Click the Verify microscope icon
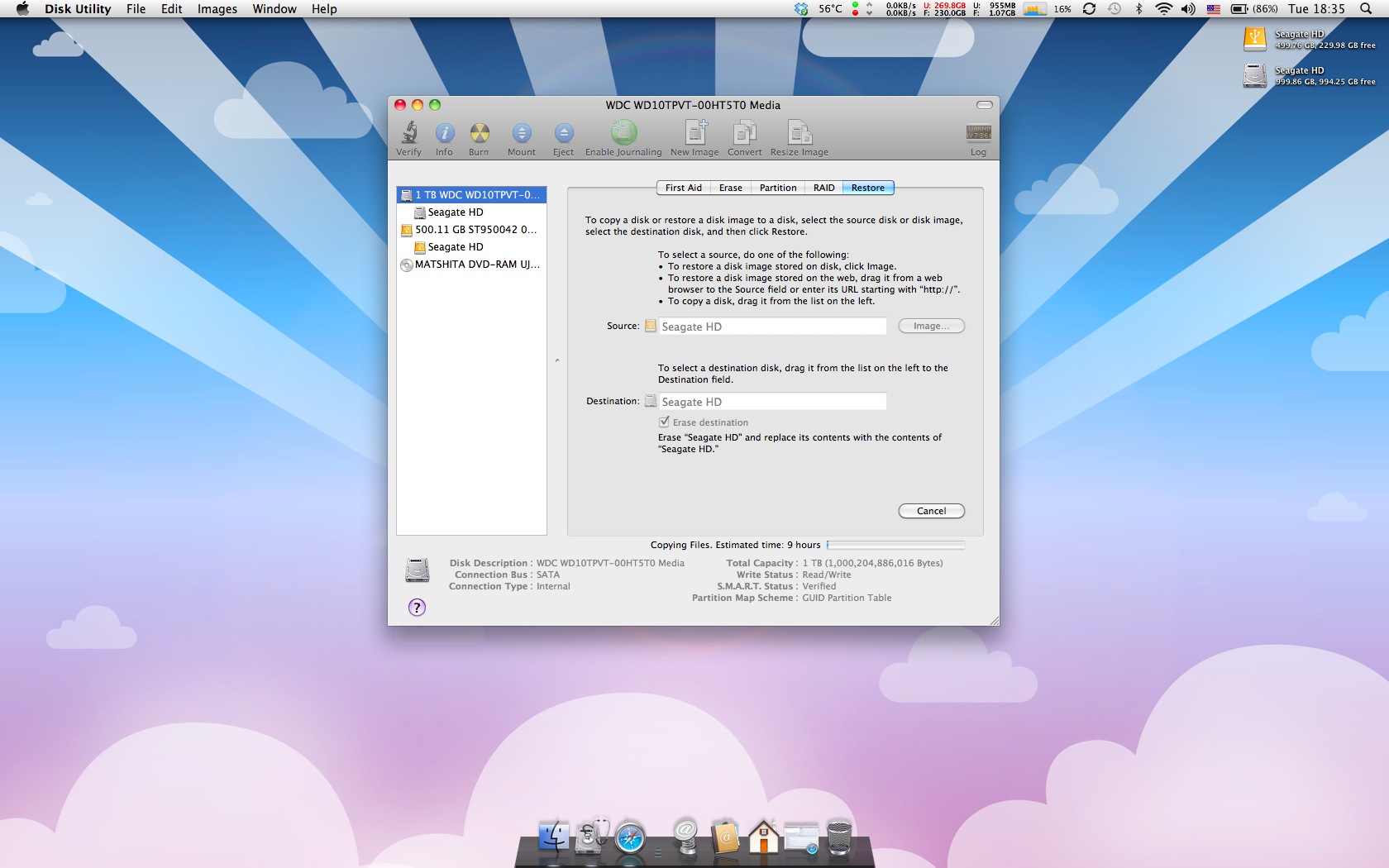The height and width of the screenshot is (868, 1389). pyautogui.click(x=408, y=133)
